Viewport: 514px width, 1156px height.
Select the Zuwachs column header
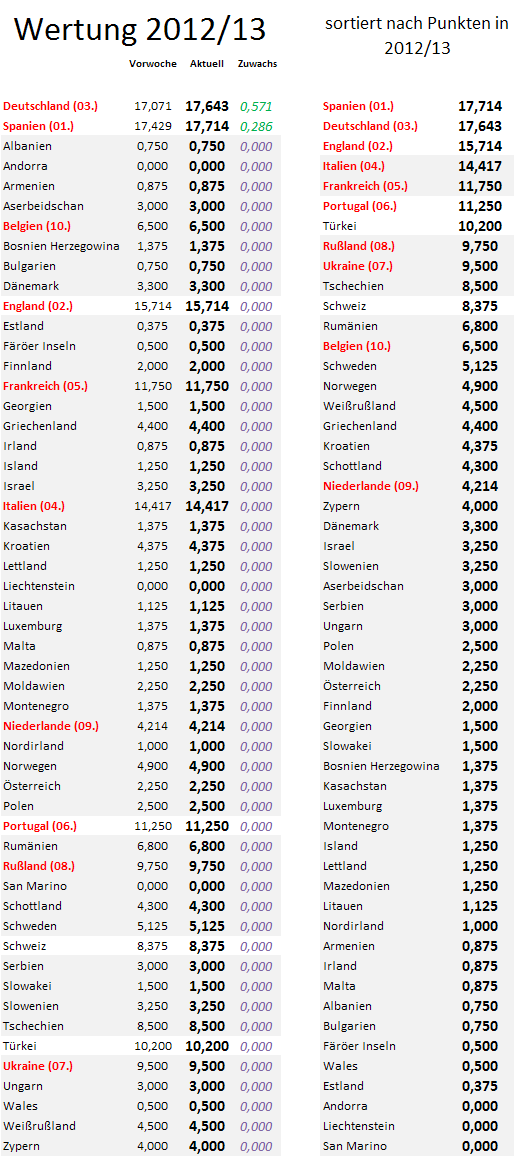(257, 63)
